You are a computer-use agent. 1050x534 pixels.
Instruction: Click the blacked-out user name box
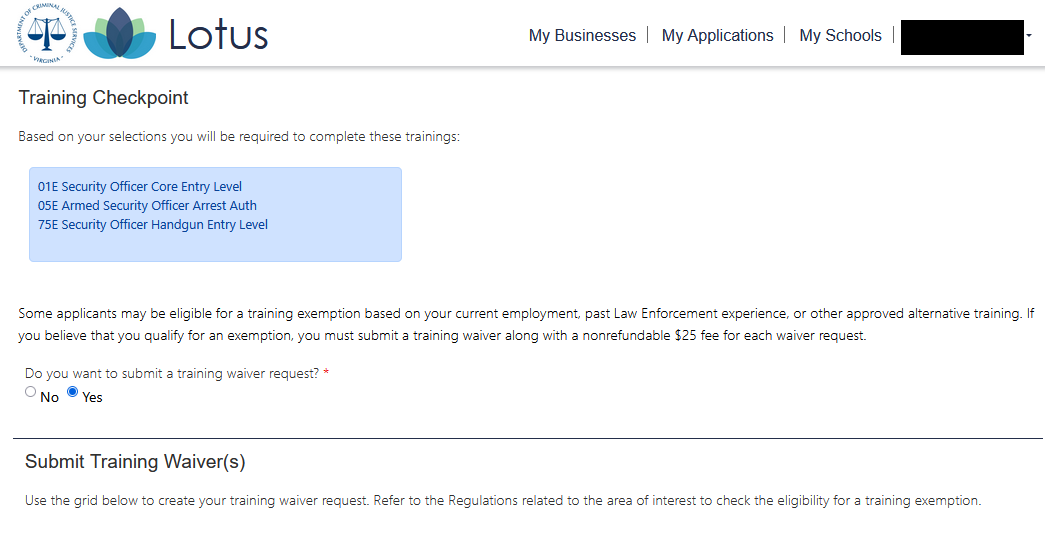[962, 37]
